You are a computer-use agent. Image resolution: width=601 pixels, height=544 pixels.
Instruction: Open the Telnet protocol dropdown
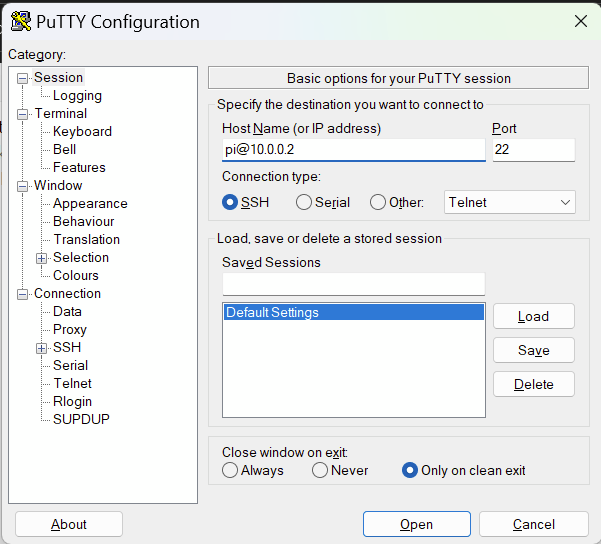pyautogui.click(x=510, y=202)
